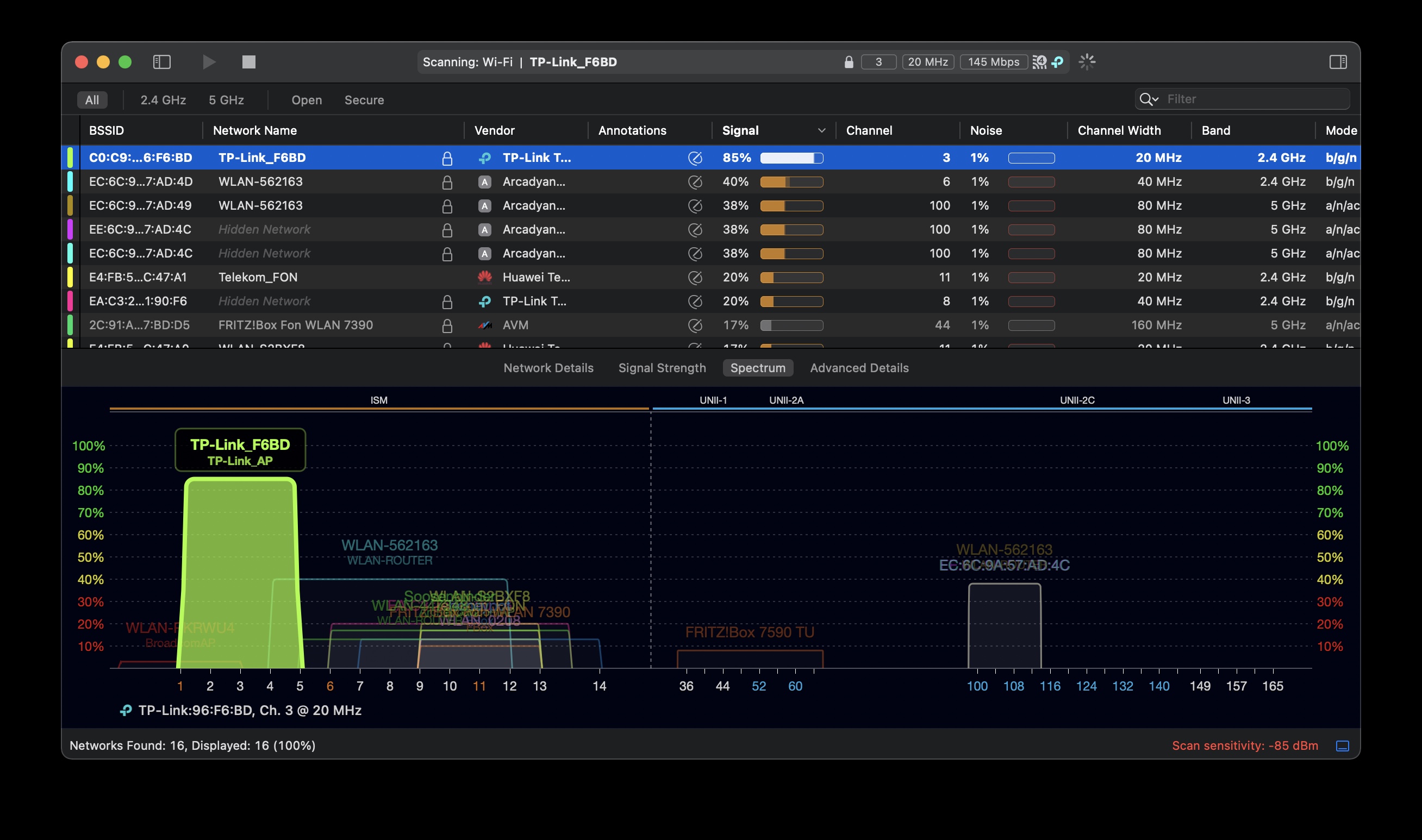This screenshot has width=1422, height=840.
Task: Click the Scan sensitivity -85 dBm status
Action: (1245, 745)
